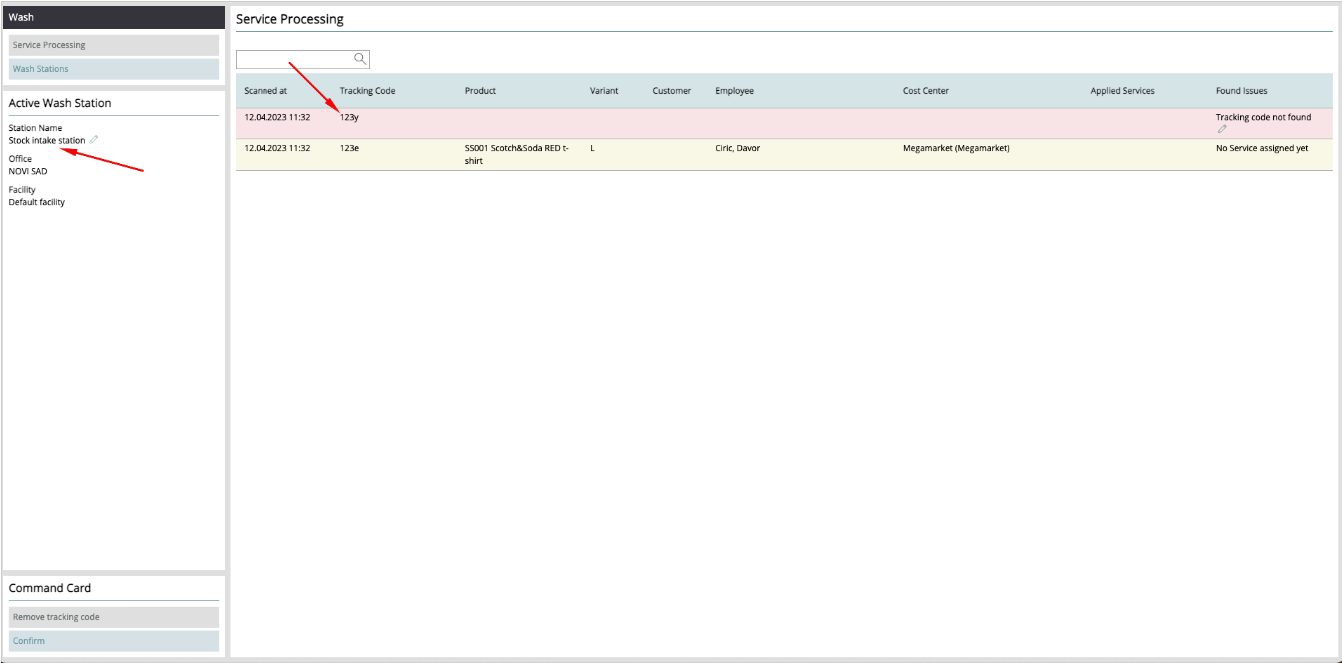Click the Found Issues column header
This screenshot has width=1342, height=663.
coord(1241,91)
